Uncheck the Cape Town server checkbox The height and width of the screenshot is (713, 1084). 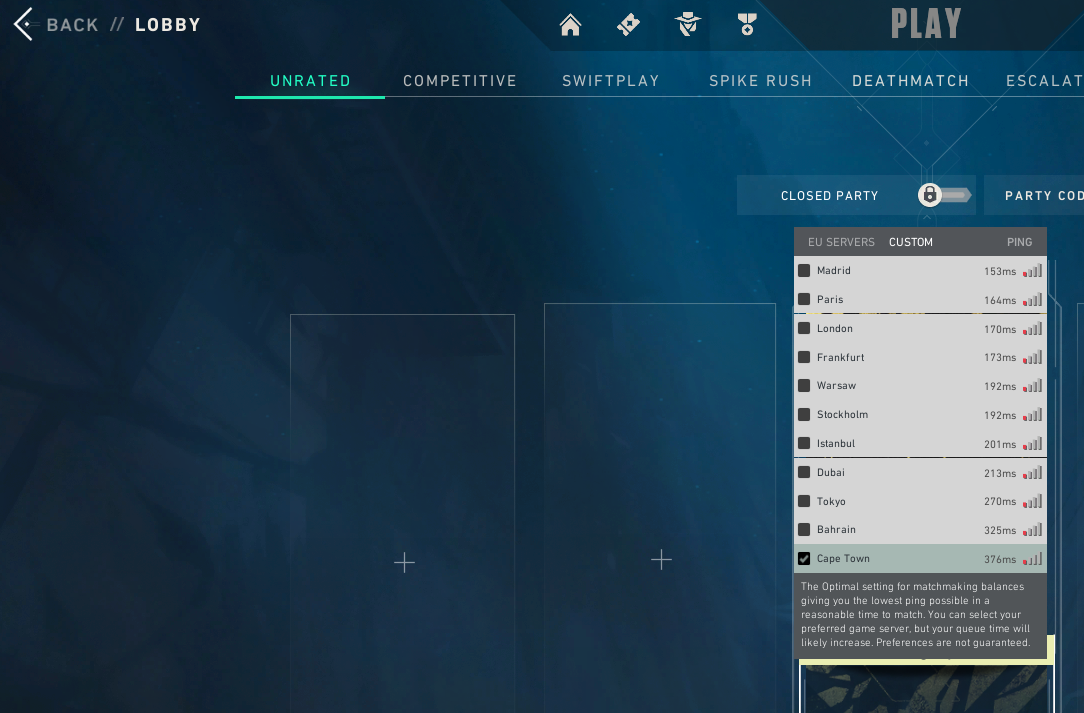coord(804,559)
